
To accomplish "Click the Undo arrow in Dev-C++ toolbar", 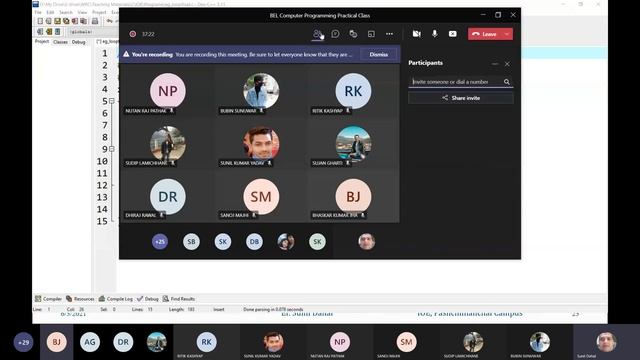I will tap(109, 21).
